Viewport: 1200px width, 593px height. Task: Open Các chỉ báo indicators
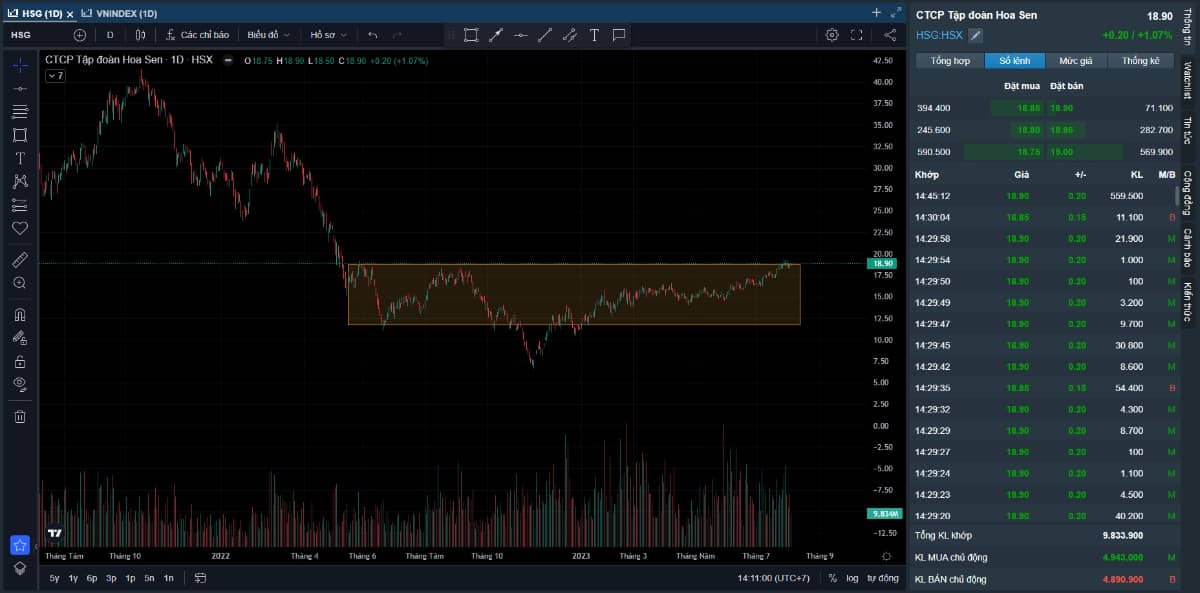click(x=198, y=34)
